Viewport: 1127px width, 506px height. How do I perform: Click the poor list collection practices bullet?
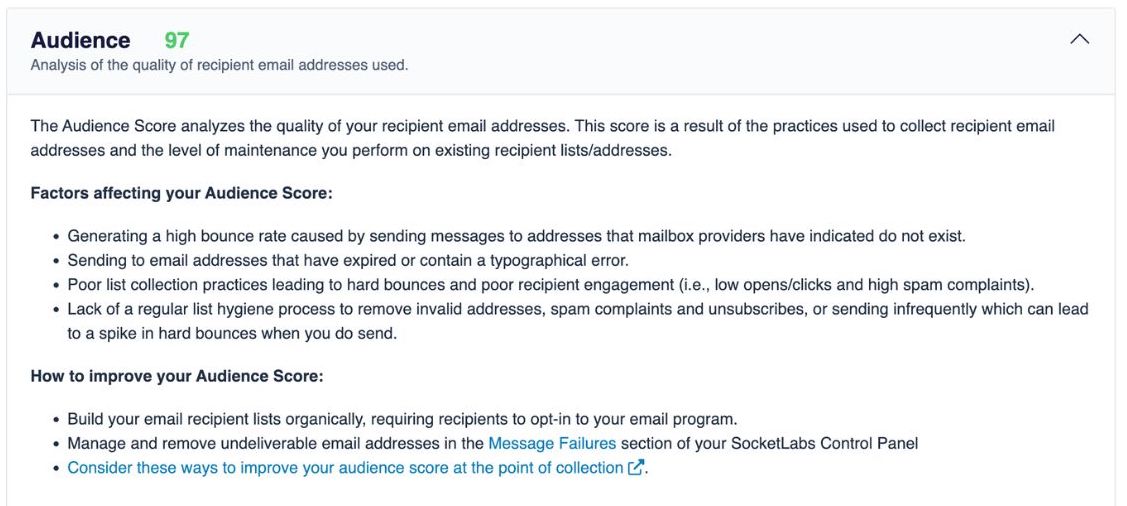point(551,285)
